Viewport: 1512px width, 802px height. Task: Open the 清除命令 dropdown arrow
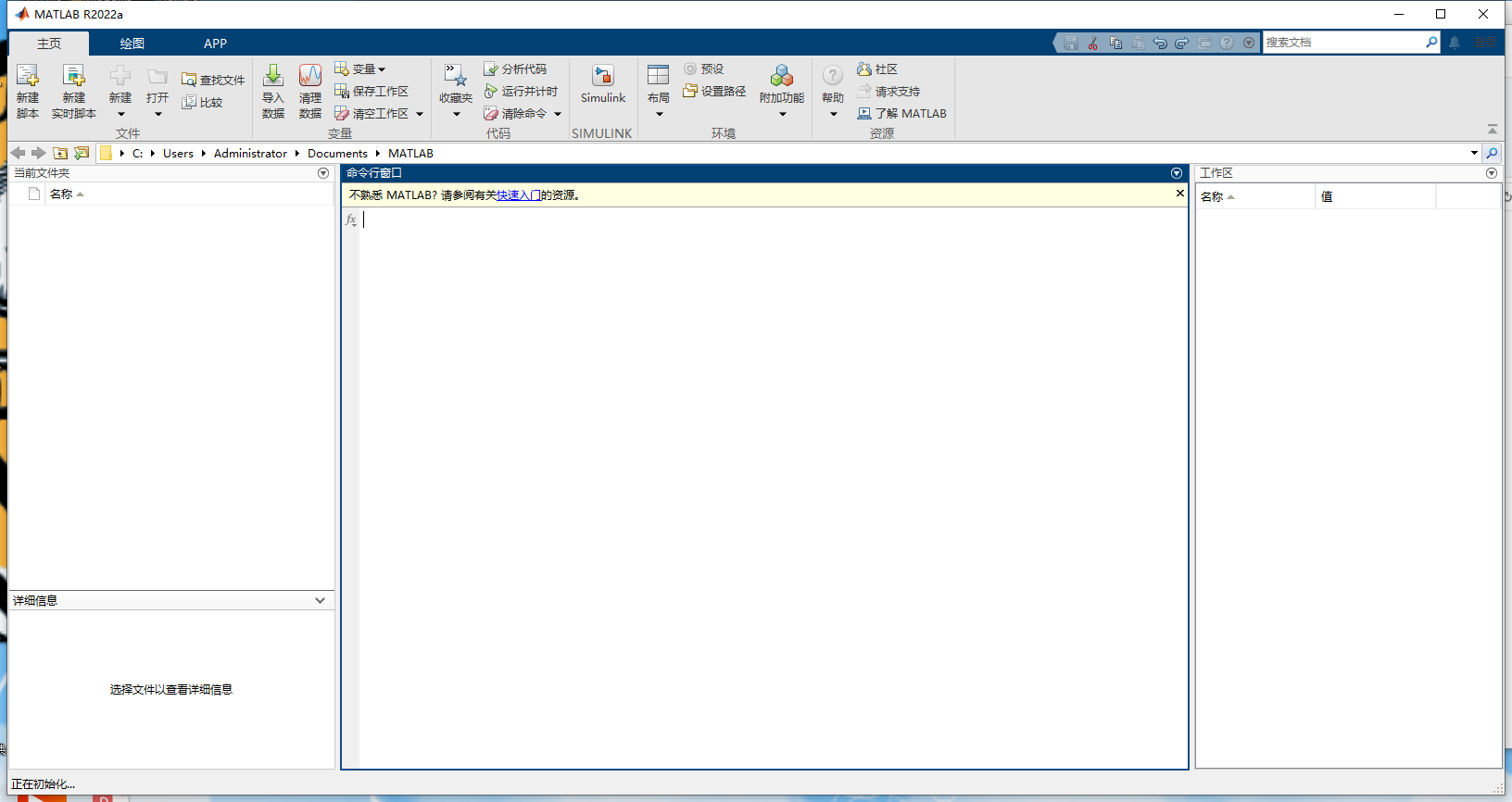point(558,114)
